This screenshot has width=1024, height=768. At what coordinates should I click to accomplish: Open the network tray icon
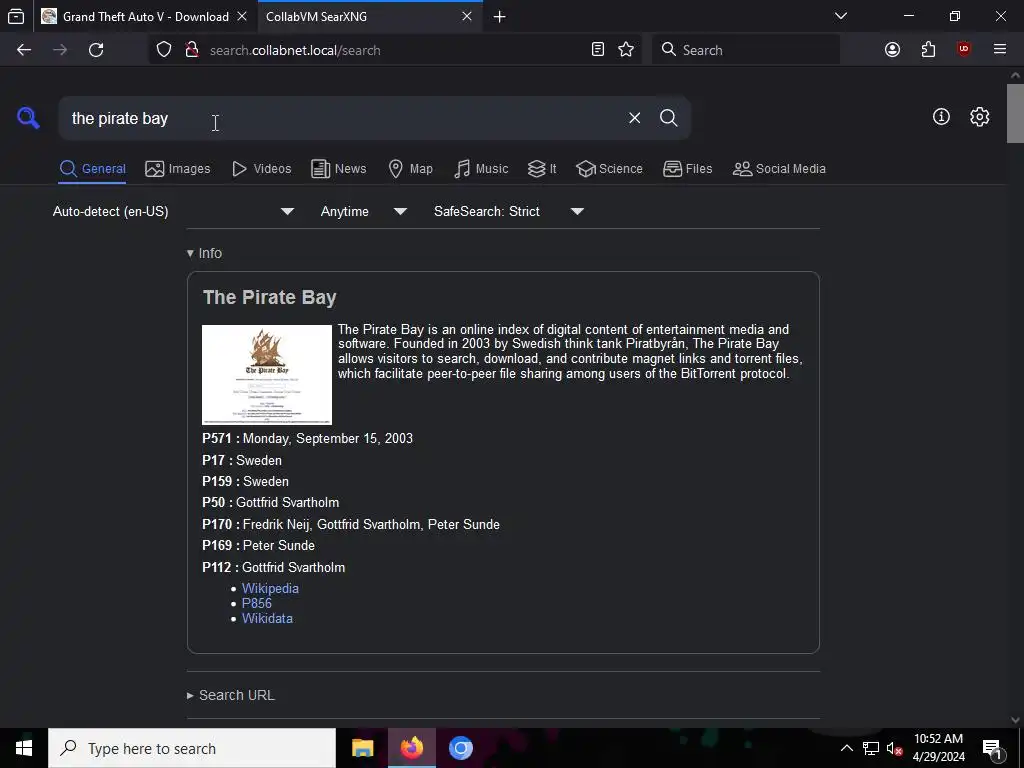pos(871,748)
